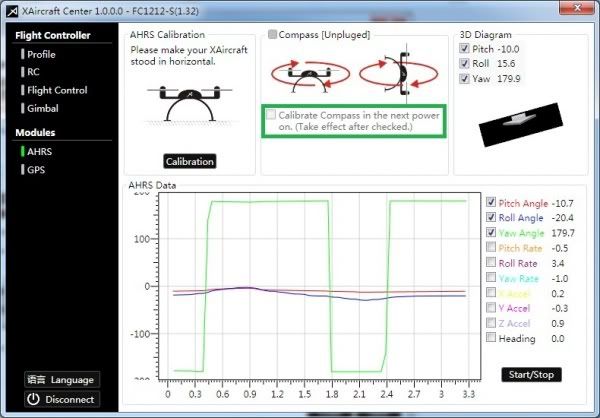Click the Yaw Angle value 179.7
Image resolution: width=600 pixels, height=418 pixels.
pos(563,233)
